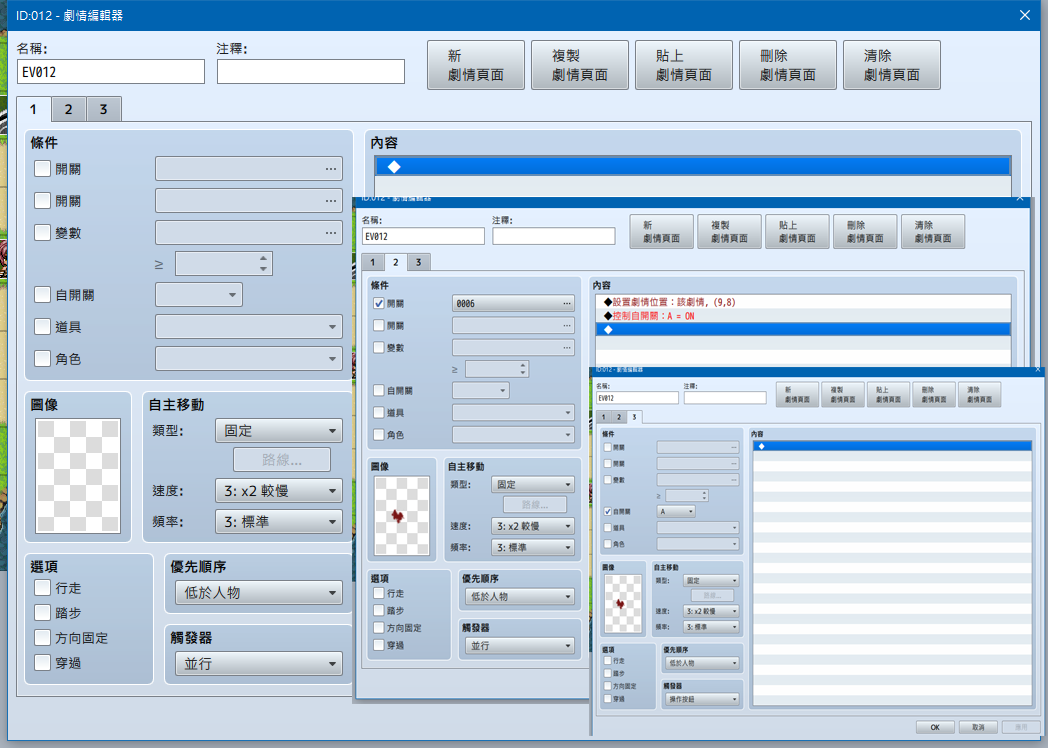The width and height of the screenshot is (1048, 748).
Task: Open the 圖像 sprite preview in the smallest window
Action: click(x=622, y=604)
